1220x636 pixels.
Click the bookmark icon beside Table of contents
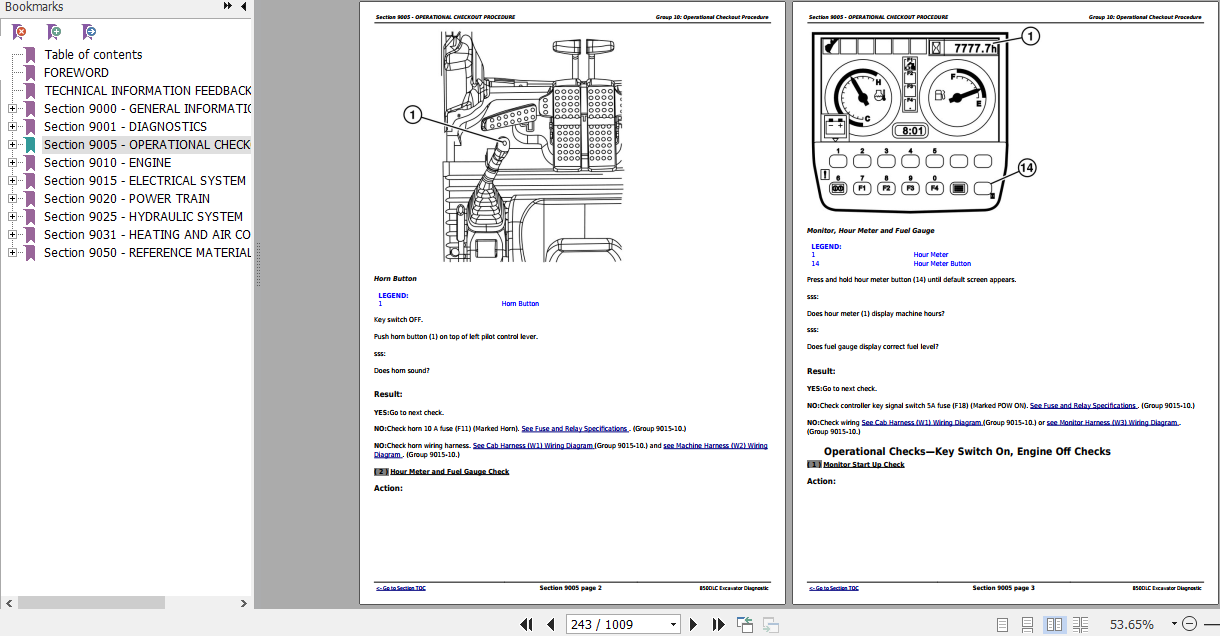pyautogui.click(x=30, y=55)
